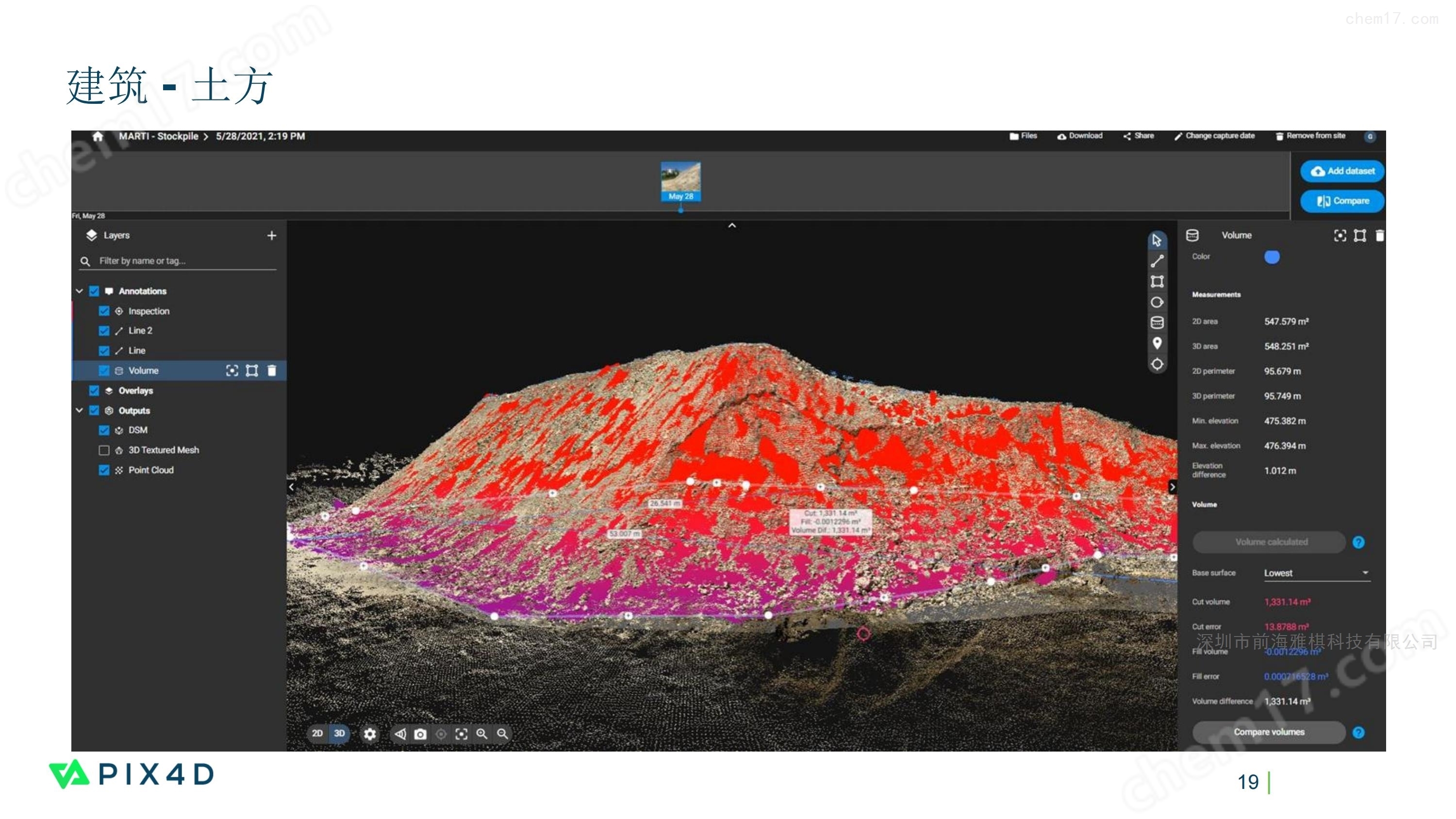Click the share view icon
The image size is (1456, 819).
coord(400,734)
